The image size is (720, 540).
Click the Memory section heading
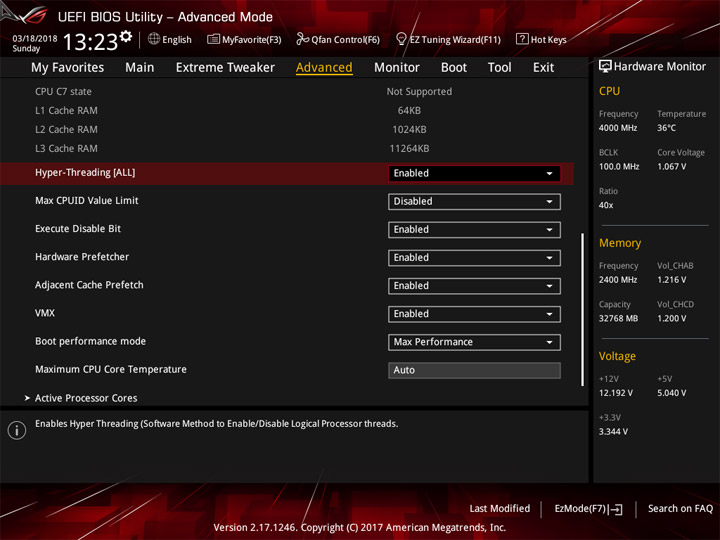point(620,243)
